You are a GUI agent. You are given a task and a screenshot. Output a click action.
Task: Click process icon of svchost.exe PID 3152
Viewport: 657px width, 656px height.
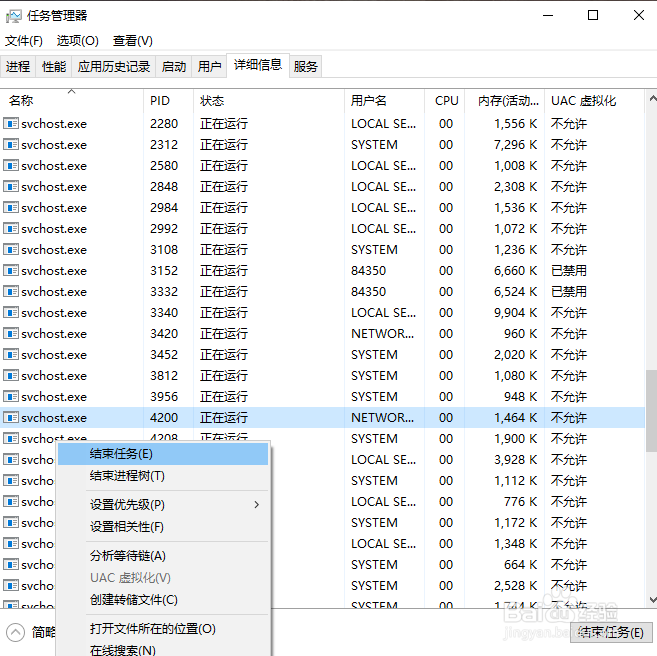pyautogui.click(x=11, y=271)
